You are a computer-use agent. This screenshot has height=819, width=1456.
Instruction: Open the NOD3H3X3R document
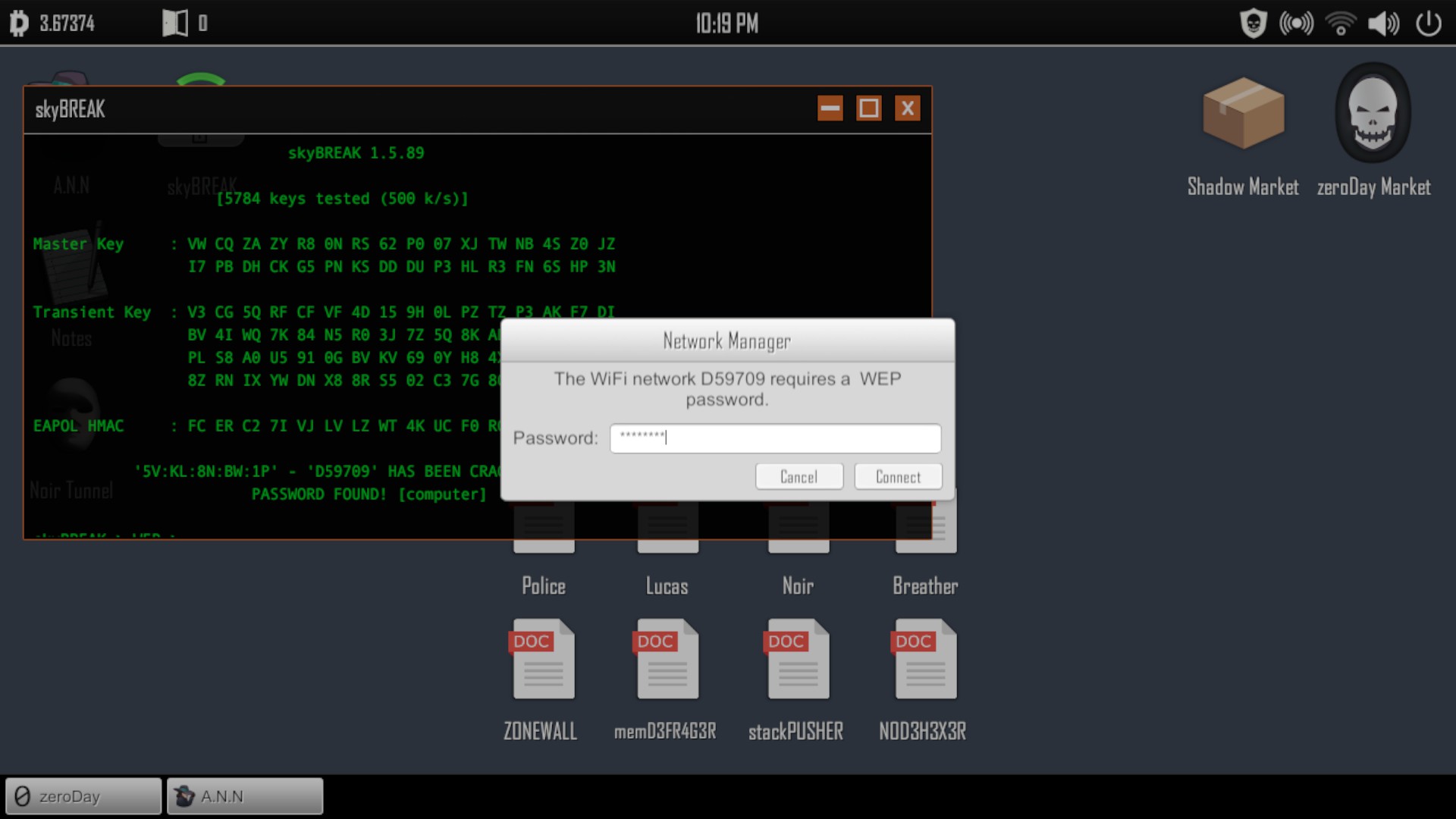pos(924,659)
